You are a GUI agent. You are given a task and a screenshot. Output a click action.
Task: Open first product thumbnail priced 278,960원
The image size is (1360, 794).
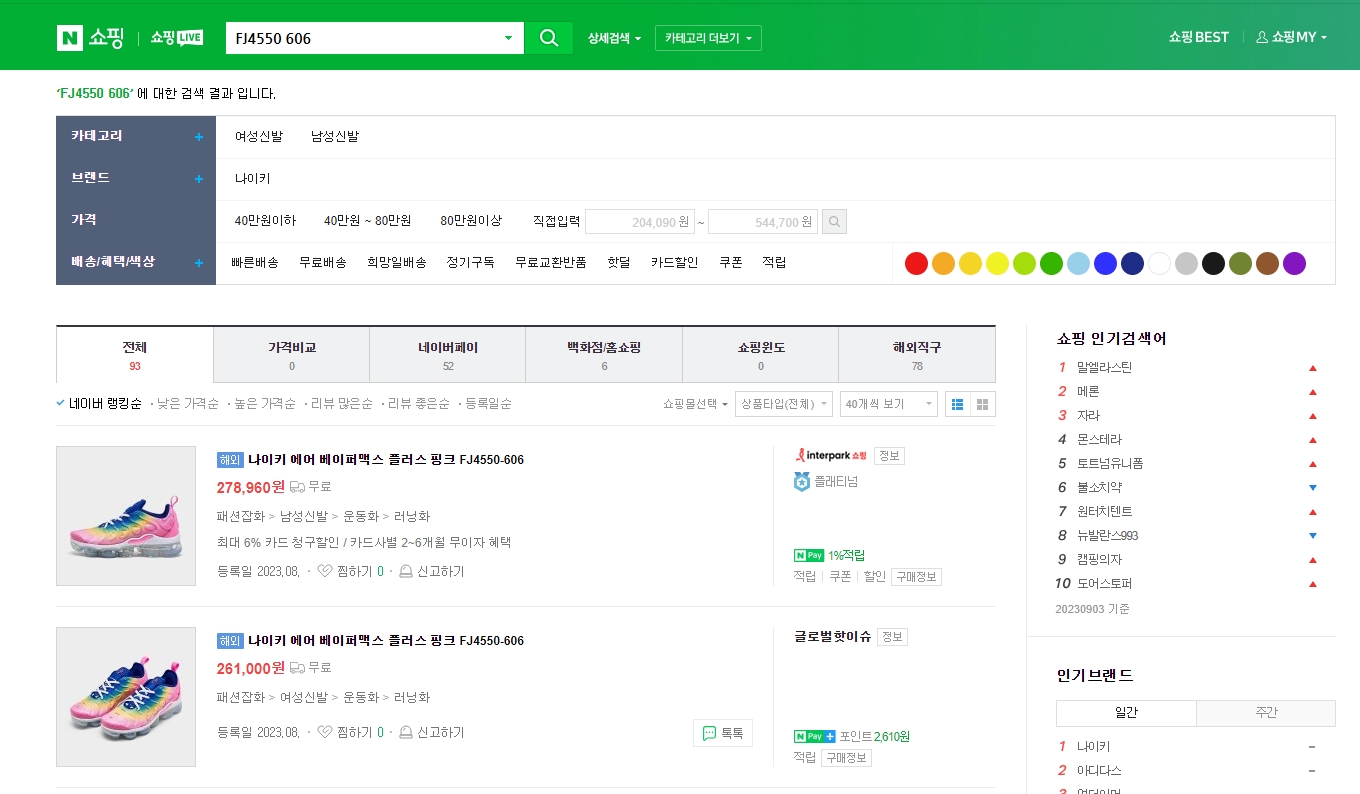point(126,516)
